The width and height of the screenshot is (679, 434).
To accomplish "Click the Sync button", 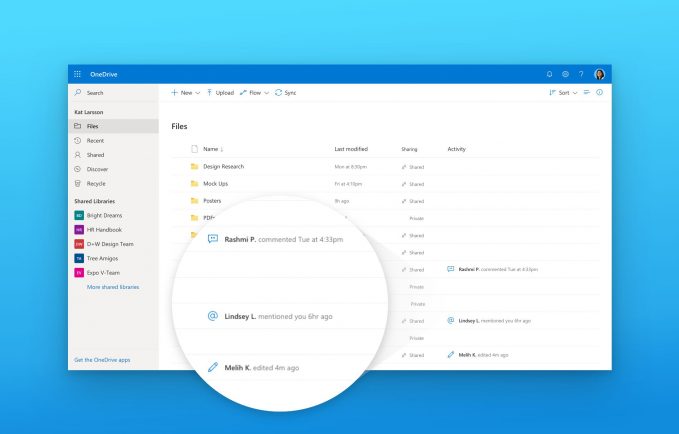I will 285,93.
